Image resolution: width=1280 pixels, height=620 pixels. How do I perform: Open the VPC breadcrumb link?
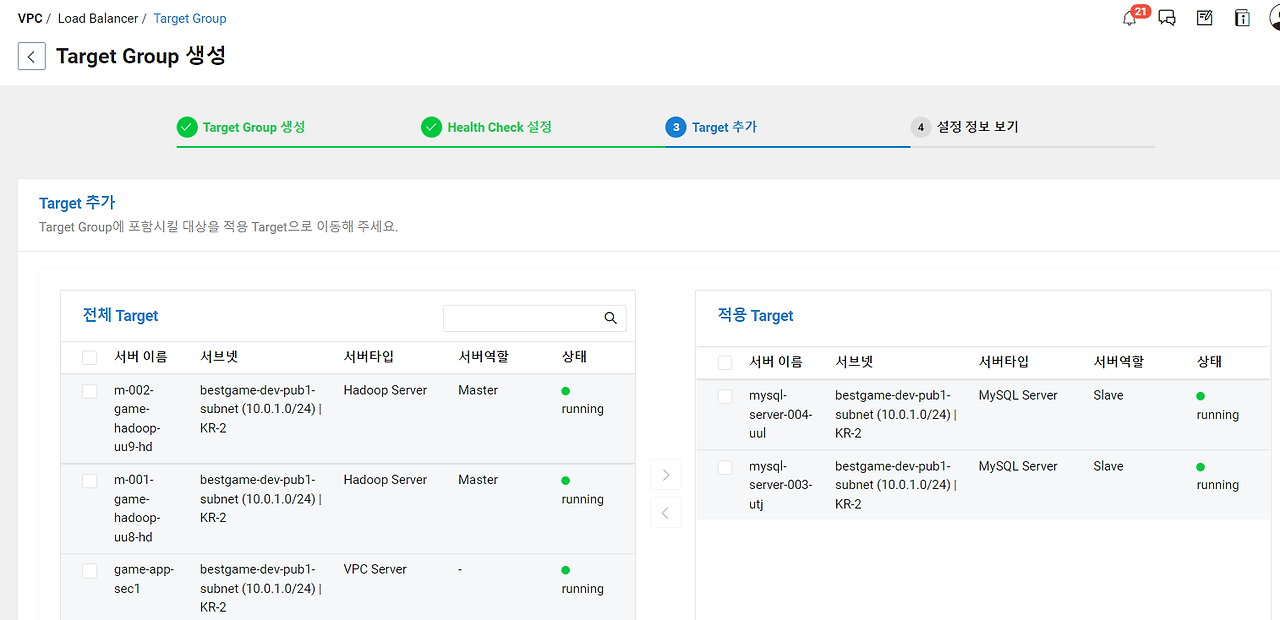[x=30, y=18]
